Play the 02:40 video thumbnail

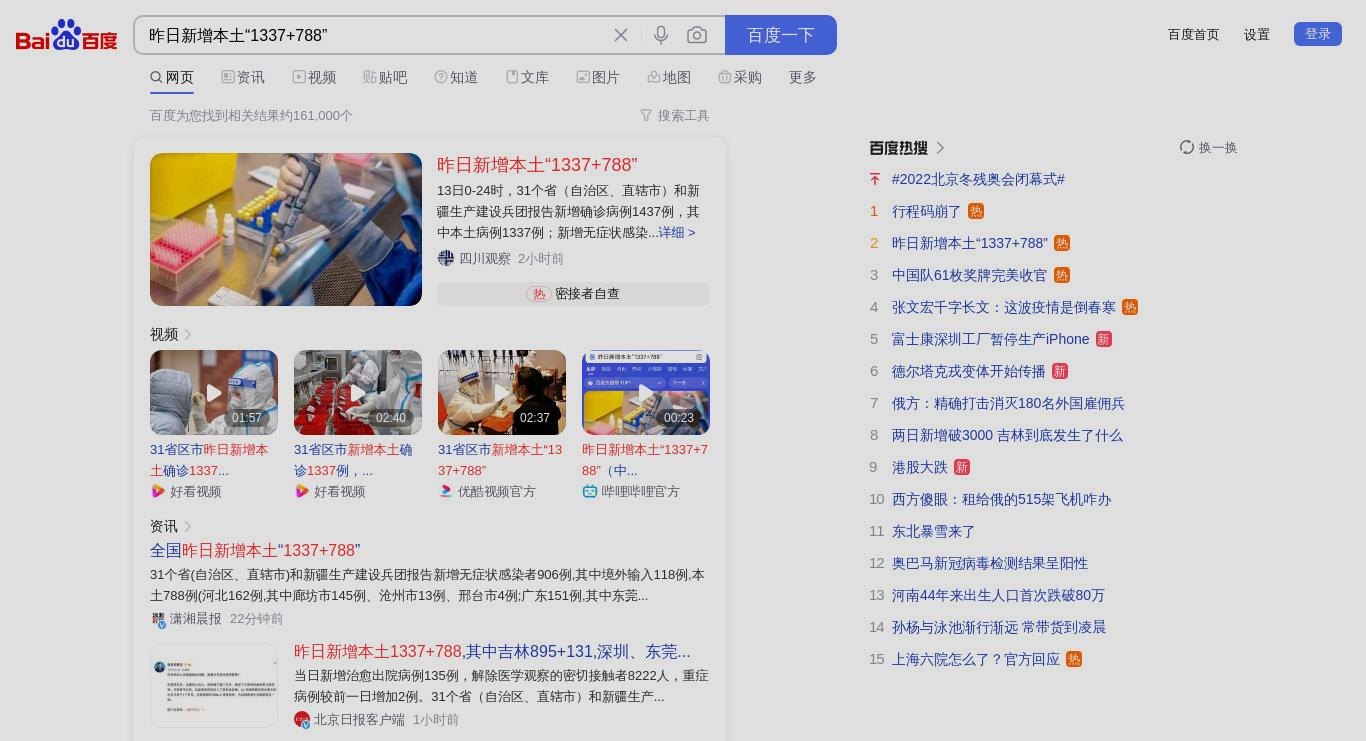point(358,392)
